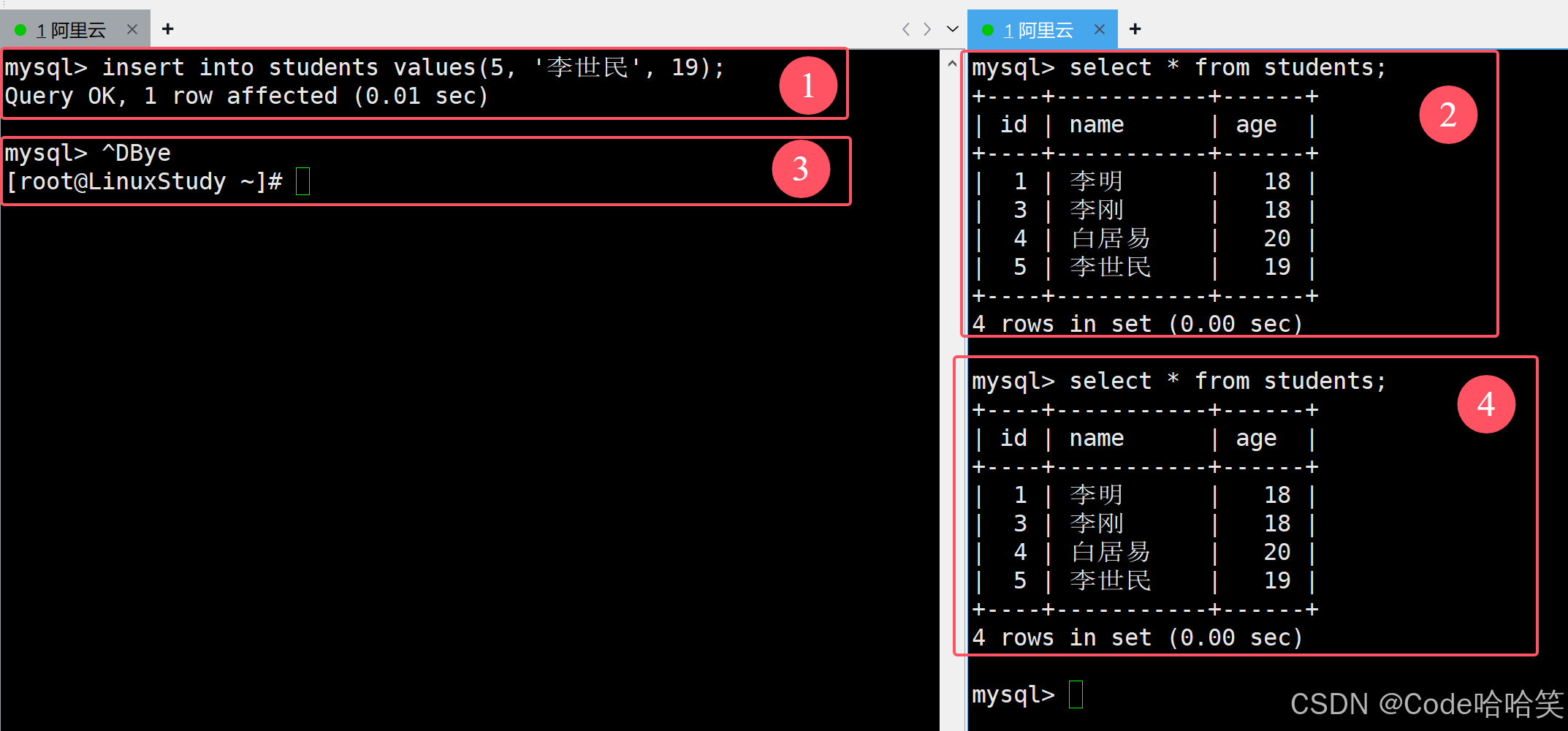Go to previous tab with left arrow
The width and height of the screenshot is (1568, 731).
pos(906,29)
